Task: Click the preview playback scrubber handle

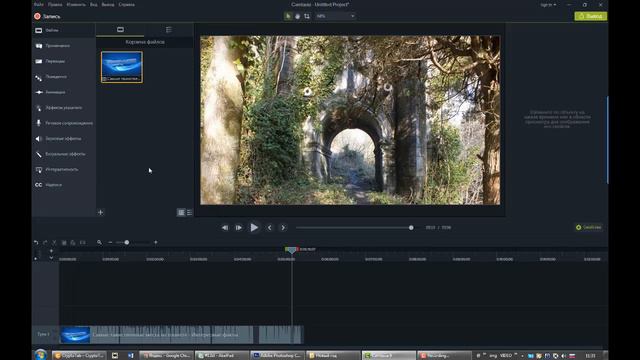Action: [x=411, y=228]
